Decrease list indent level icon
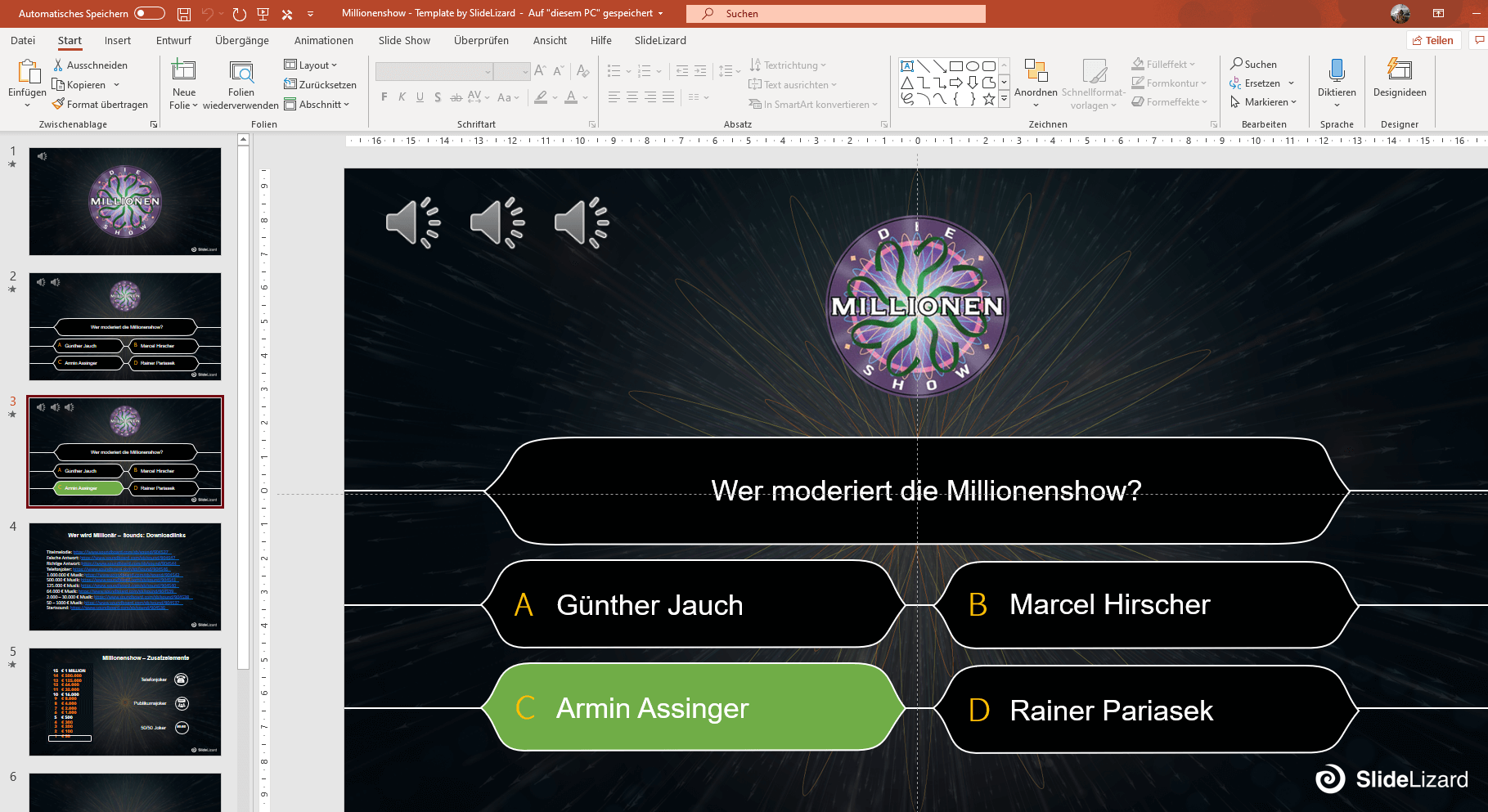 click(682, 71)
